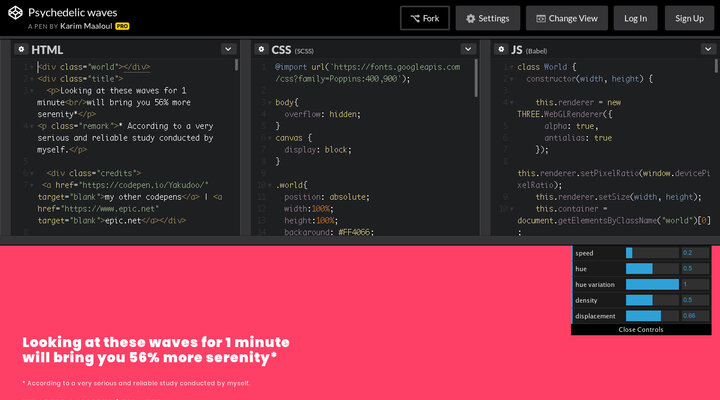This screenshot has width=720, height=400.
Task: Expand the JS panel dropdown arrow
Action: pyautogui.click(x=706, y=49)
